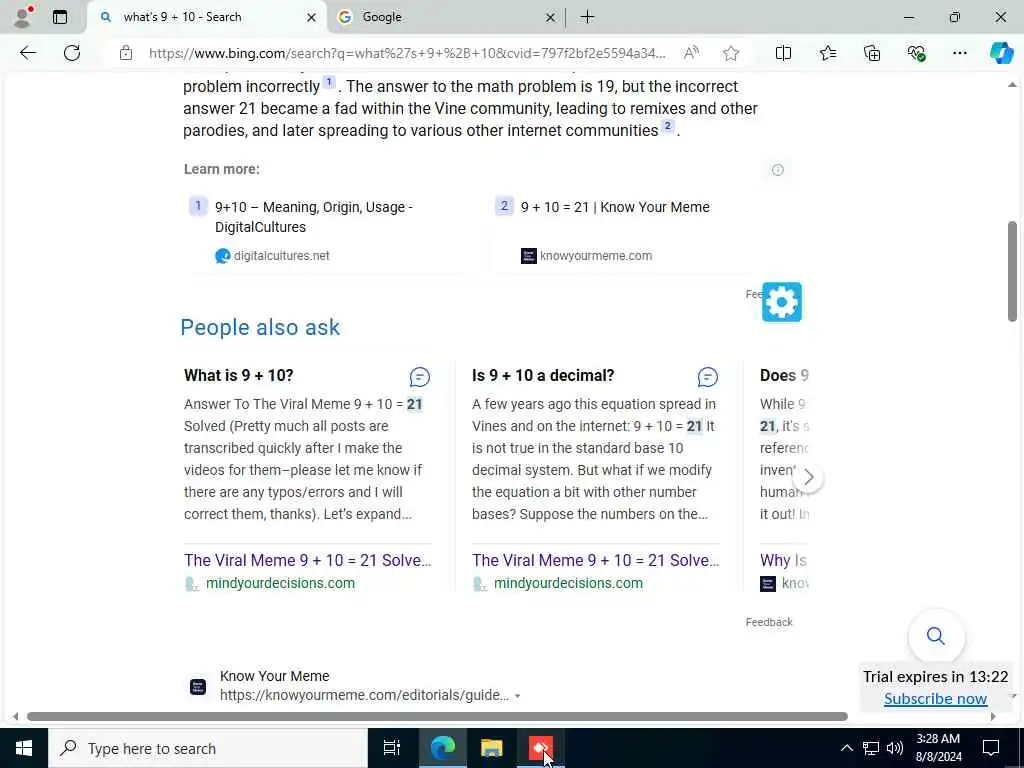Chat about 'Is 9 + 10 a decimal?' icon
Image resolution: width=1024 pixels, height=768 pixels.
coord(708,377)
